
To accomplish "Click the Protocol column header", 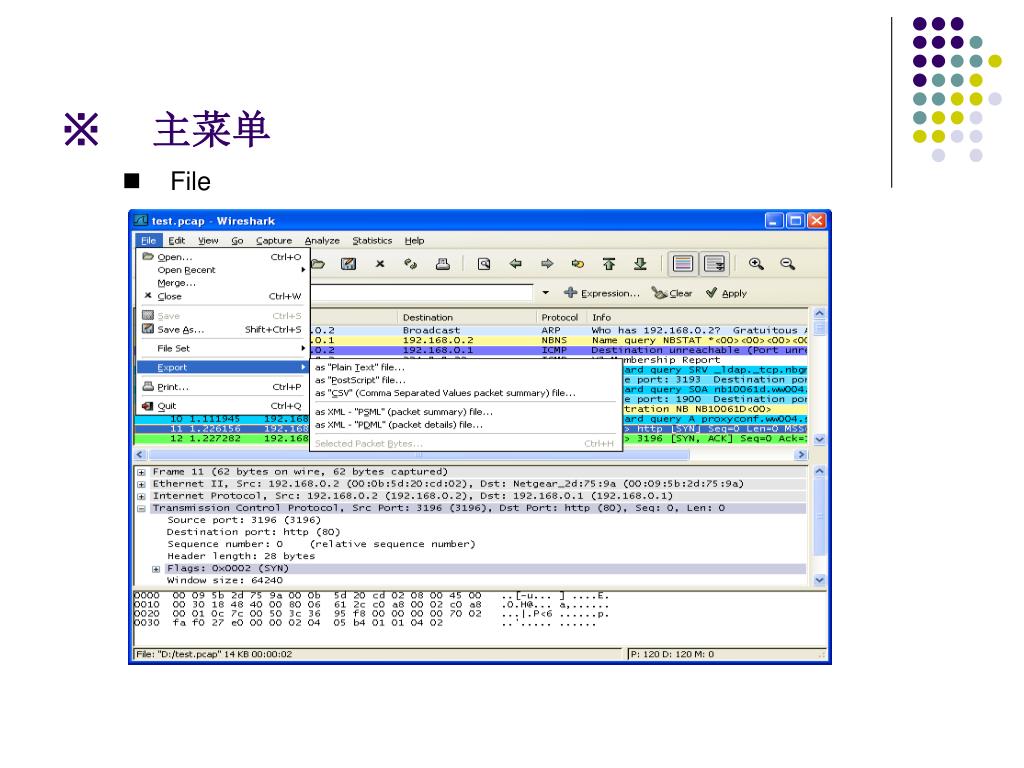I will click(x=562, y=317).
